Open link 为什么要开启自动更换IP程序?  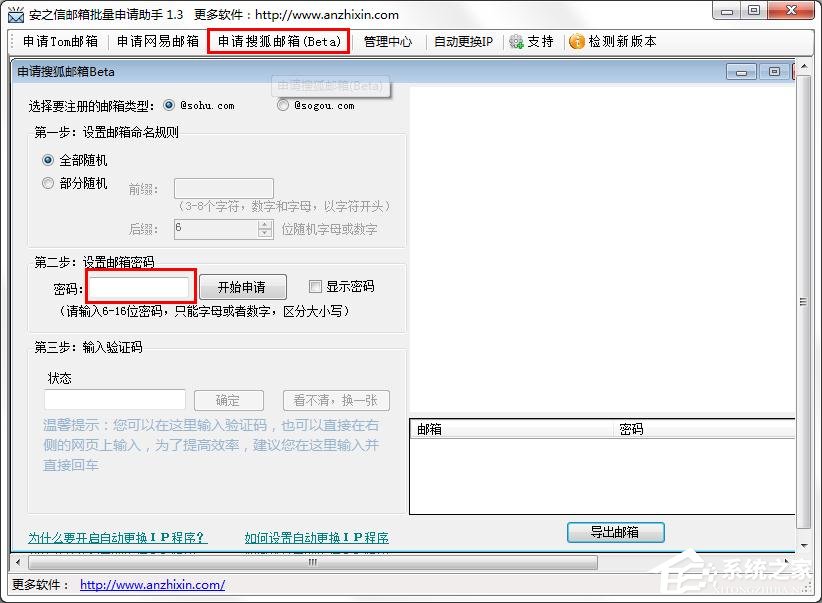coord(117,537)
